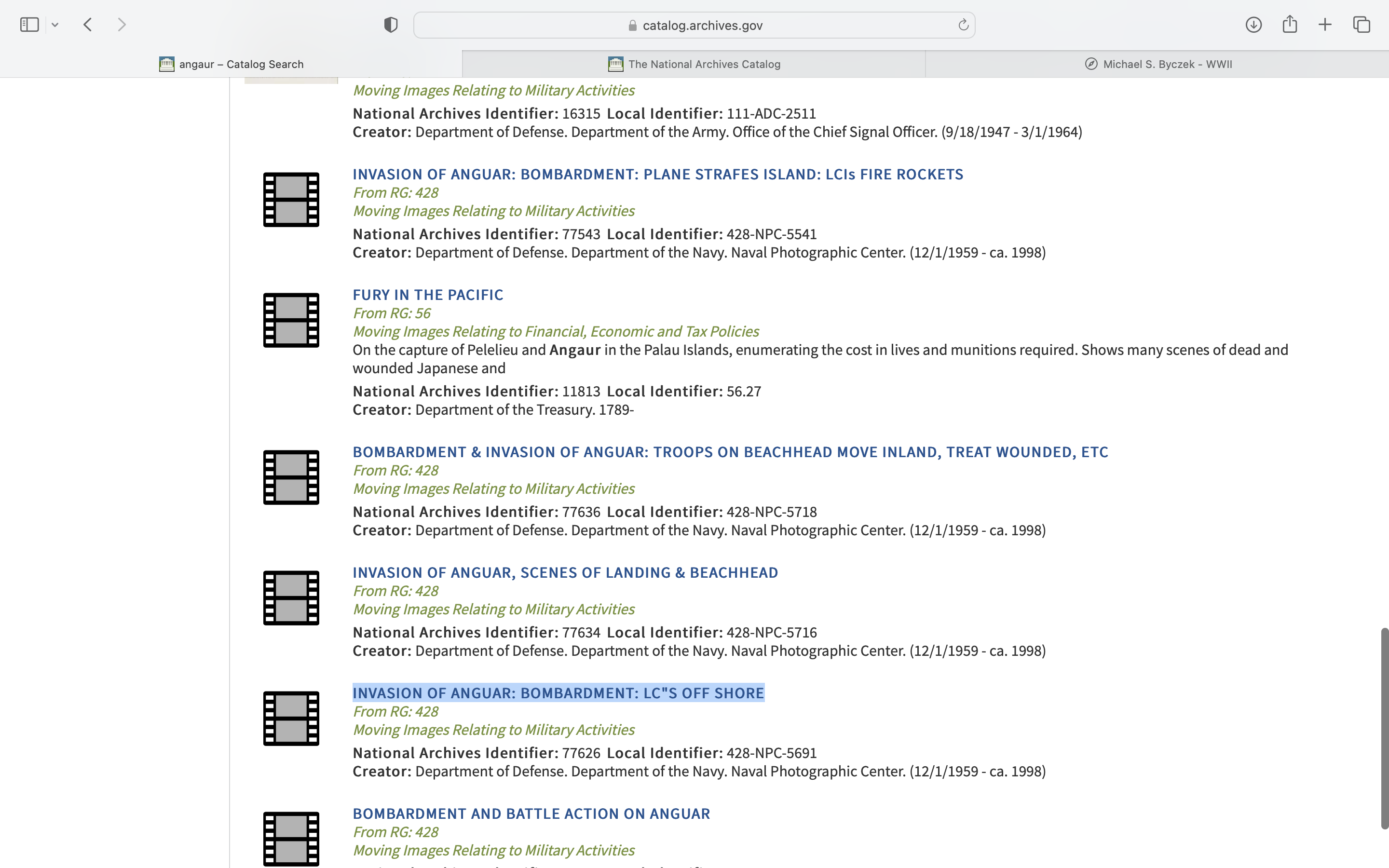This screenshot has width=1389, height=868.
Task: Click the page vertical scrollbar thumb
Action: pos(1384,728)
